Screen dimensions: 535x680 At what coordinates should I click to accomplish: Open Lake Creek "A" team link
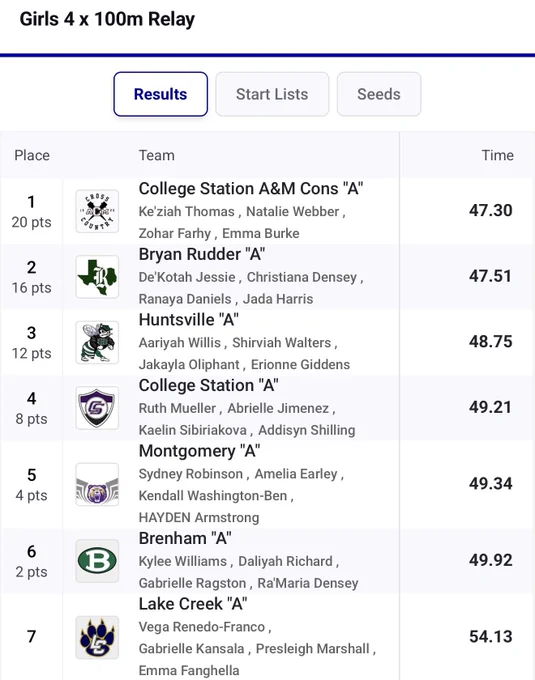coord(193,604)
